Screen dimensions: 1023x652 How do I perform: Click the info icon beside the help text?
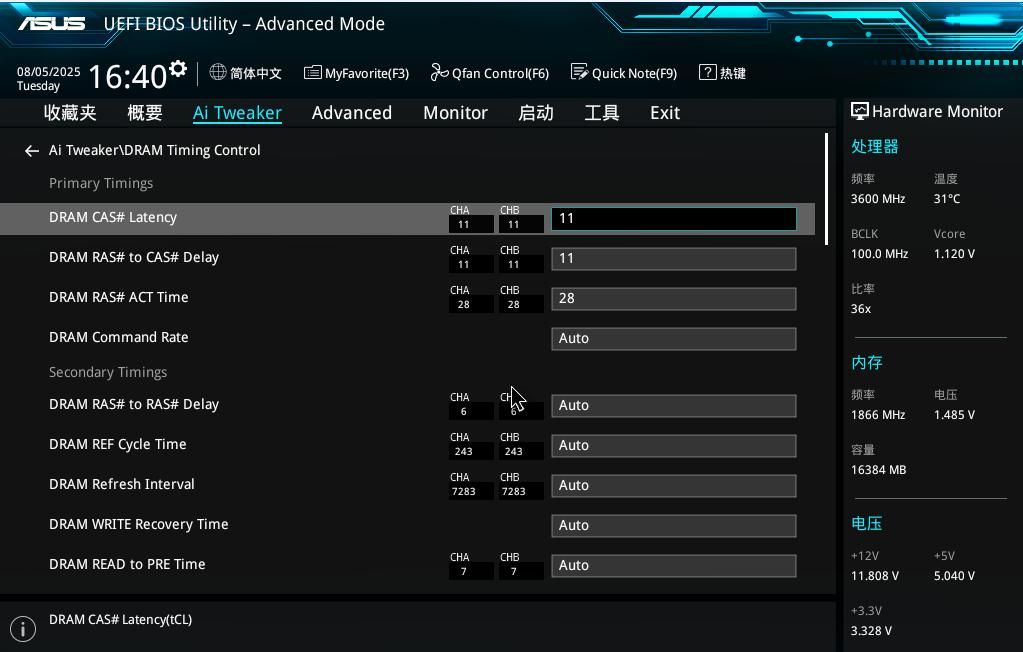(22, 628)
